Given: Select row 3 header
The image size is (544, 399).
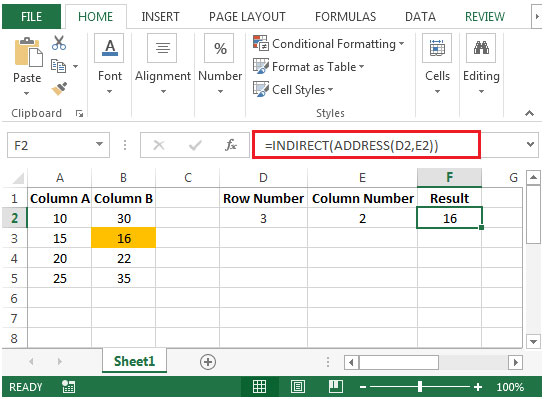Looking at the screenshot, I should pos(14,239).
